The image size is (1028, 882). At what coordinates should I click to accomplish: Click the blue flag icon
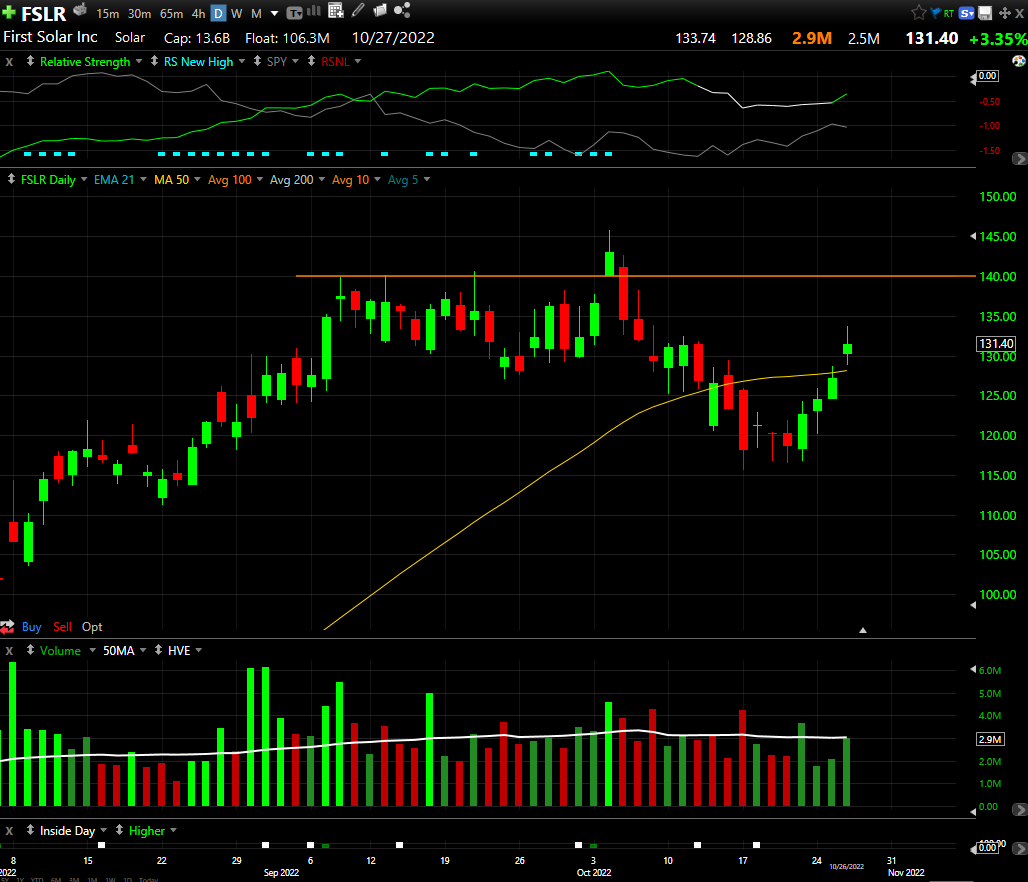click(x=936, y=12)
